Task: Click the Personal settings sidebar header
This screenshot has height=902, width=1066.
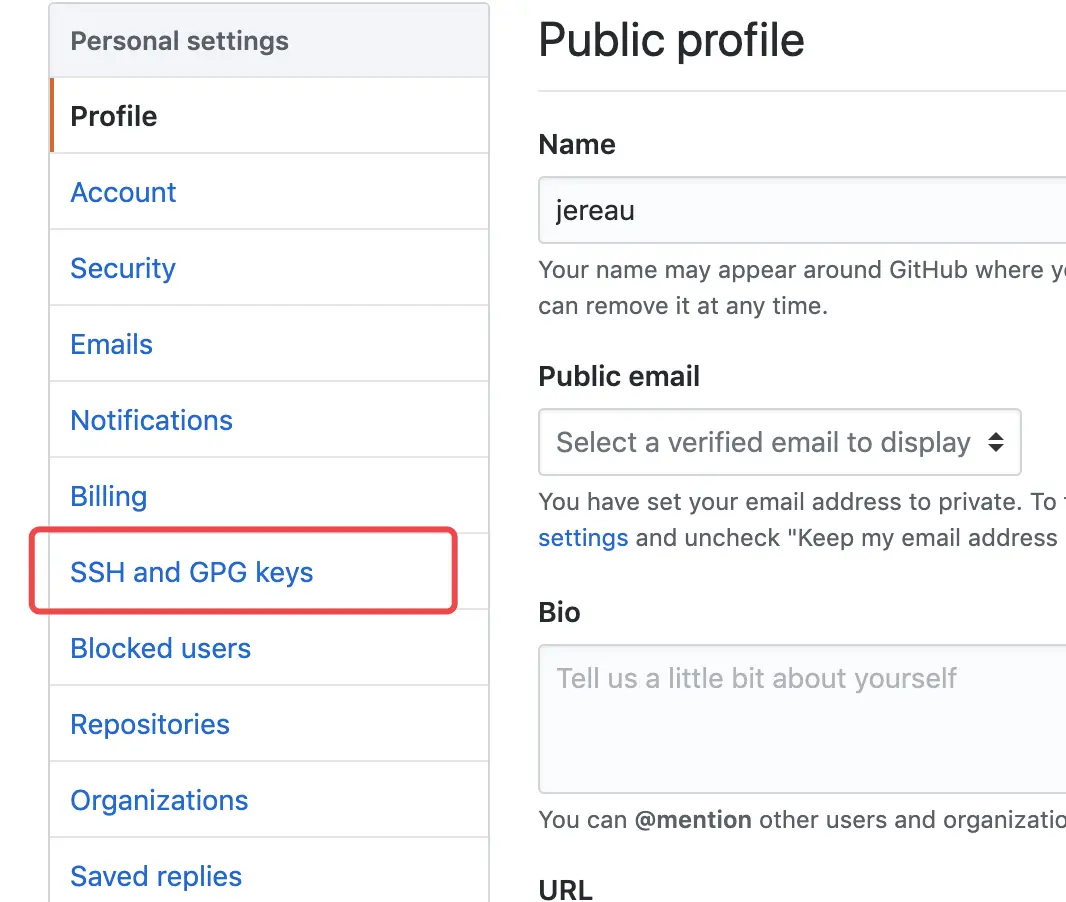Action: pos(179,41)
